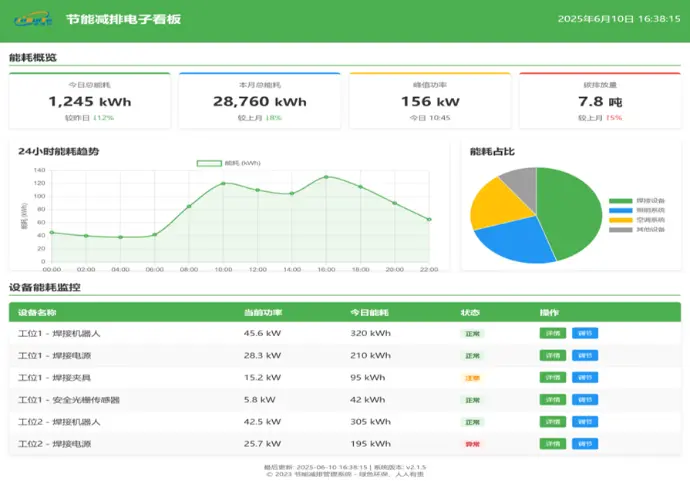The width and height of the screenshot is (690, 481).
Task: Select the 本月总能耗 summary card
Action: click(260, 100)
